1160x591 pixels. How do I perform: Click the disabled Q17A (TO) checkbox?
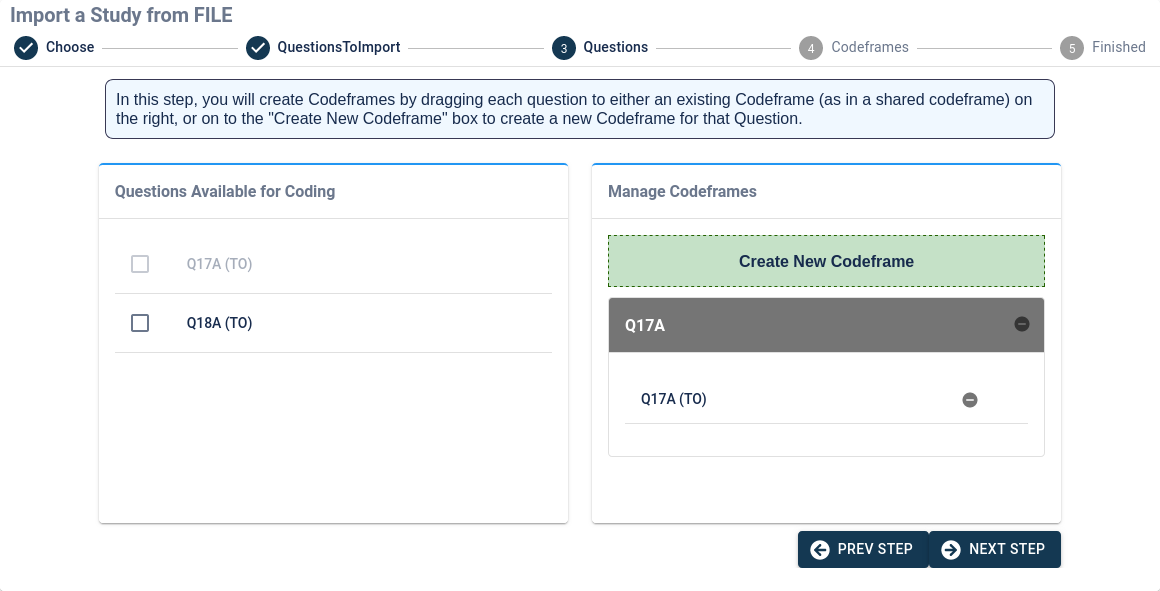140,264
